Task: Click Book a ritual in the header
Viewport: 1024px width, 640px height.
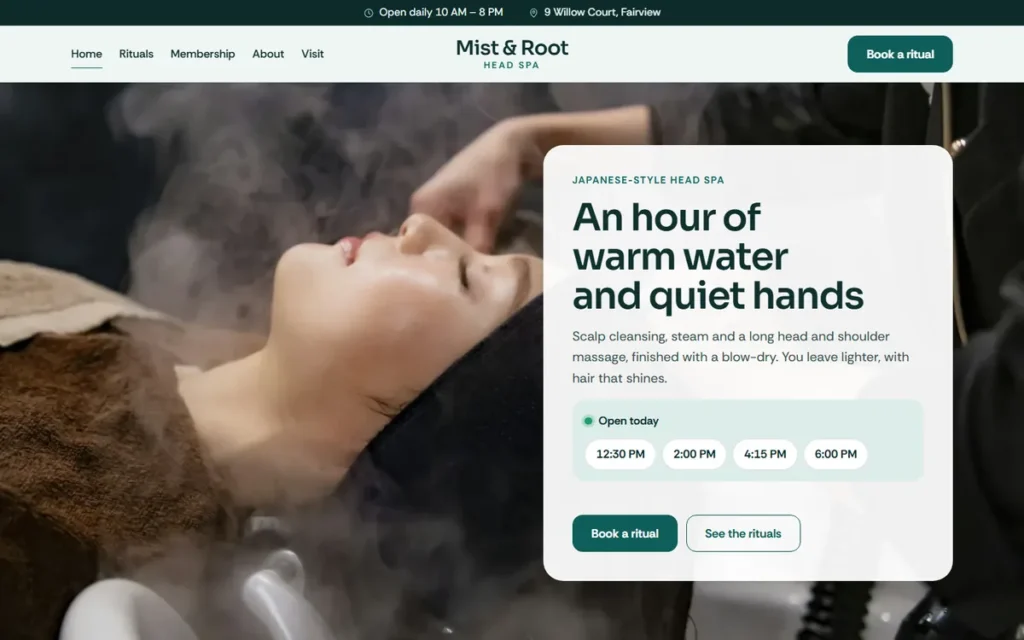Action: [x=900, y=54]
